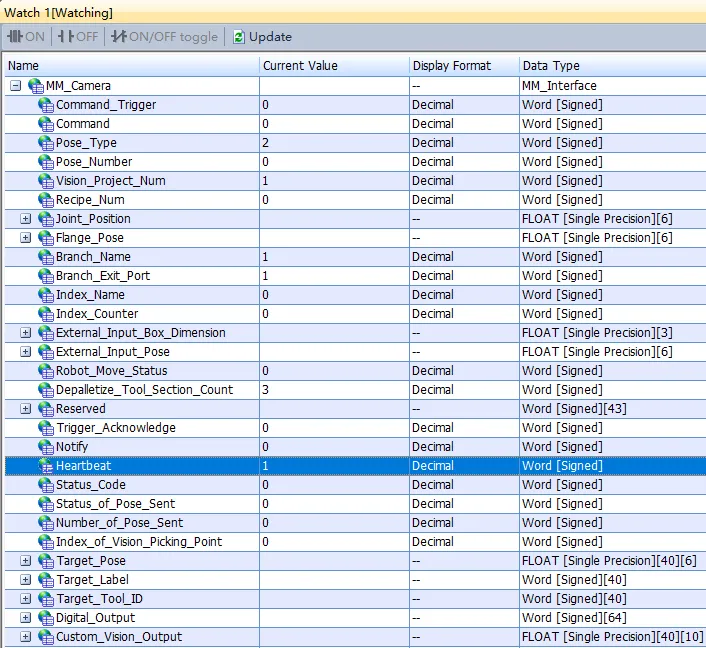The width and height of the screenshot is (706, 648).
Task: Click the Data Type column header
Action: 612,66
